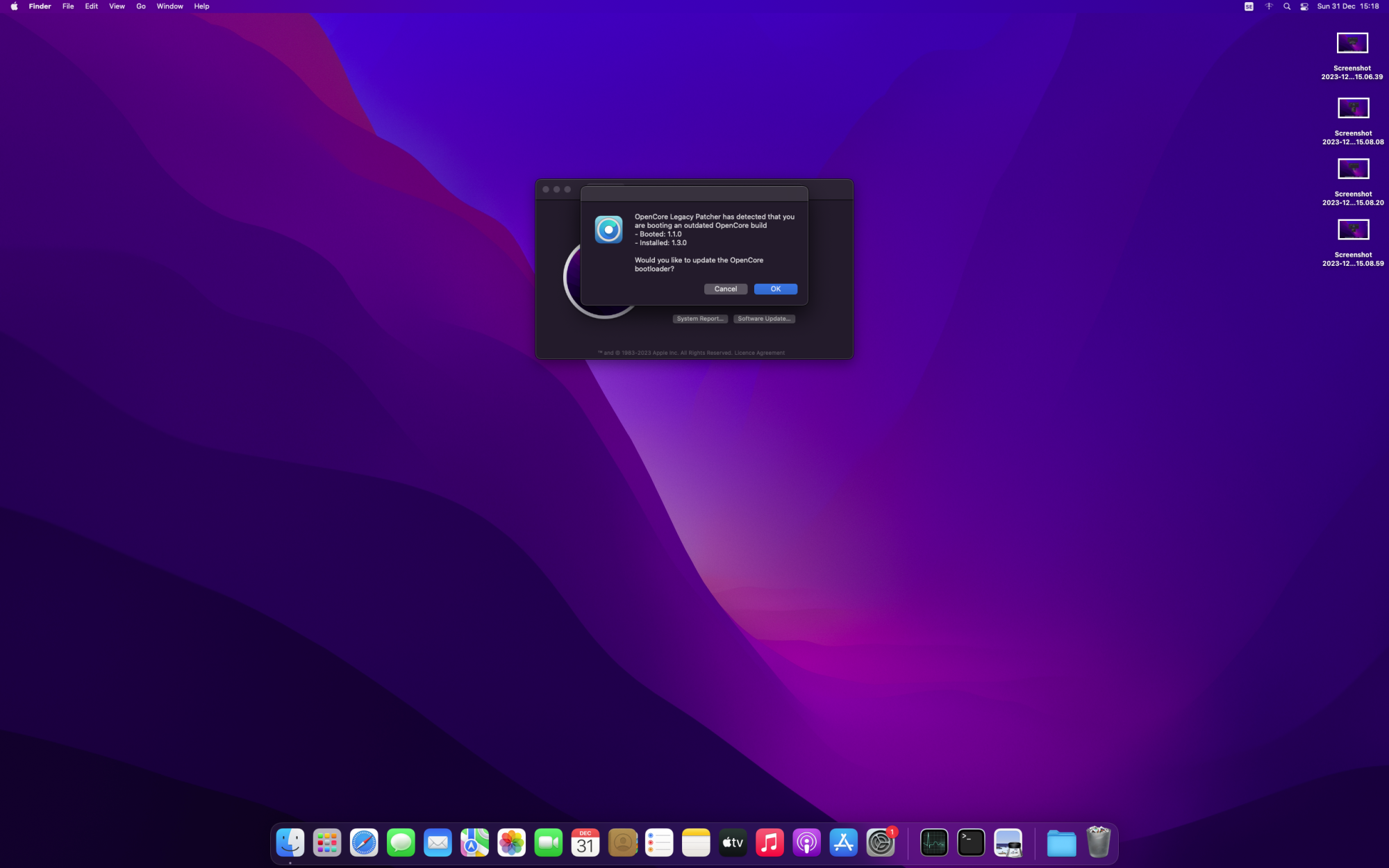Cancel the OpenCore update prompt
The width and height of the screenshot is (1389, 868).
coord(726,289)
